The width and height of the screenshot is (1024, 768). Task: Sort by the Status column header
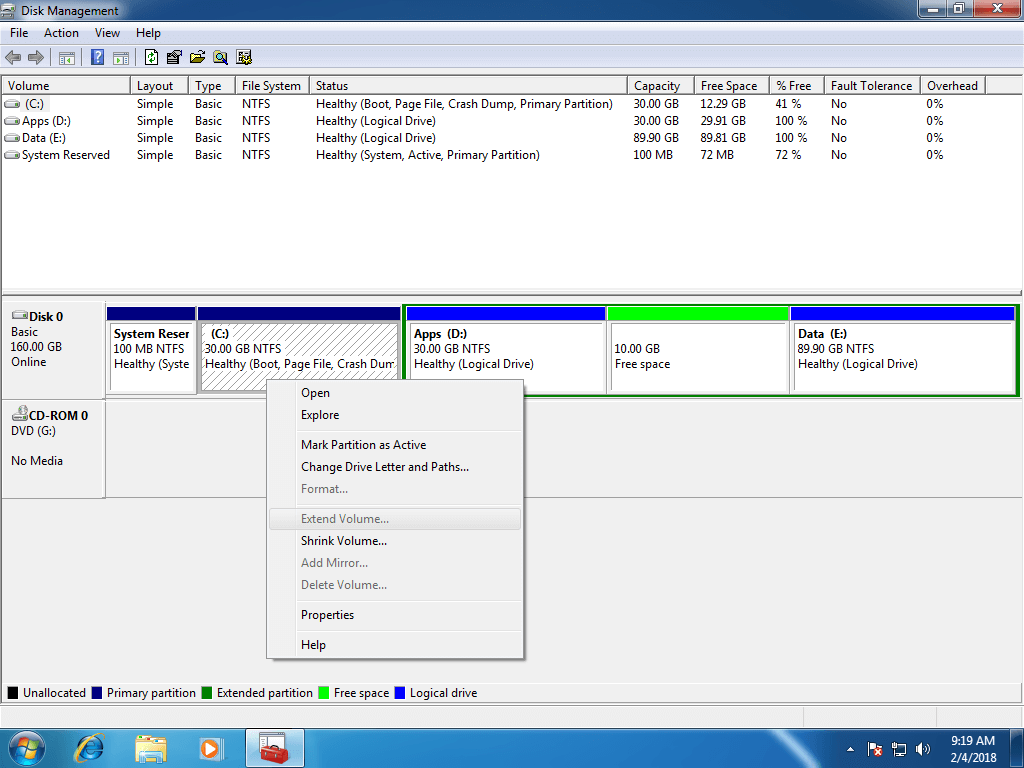[x=468, y=86]
